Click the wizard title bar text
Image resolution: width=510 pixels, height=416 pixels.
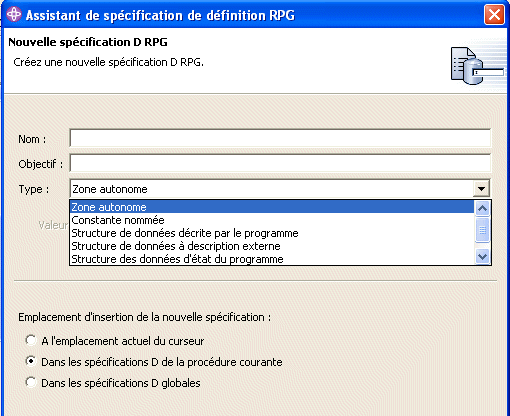160,15
